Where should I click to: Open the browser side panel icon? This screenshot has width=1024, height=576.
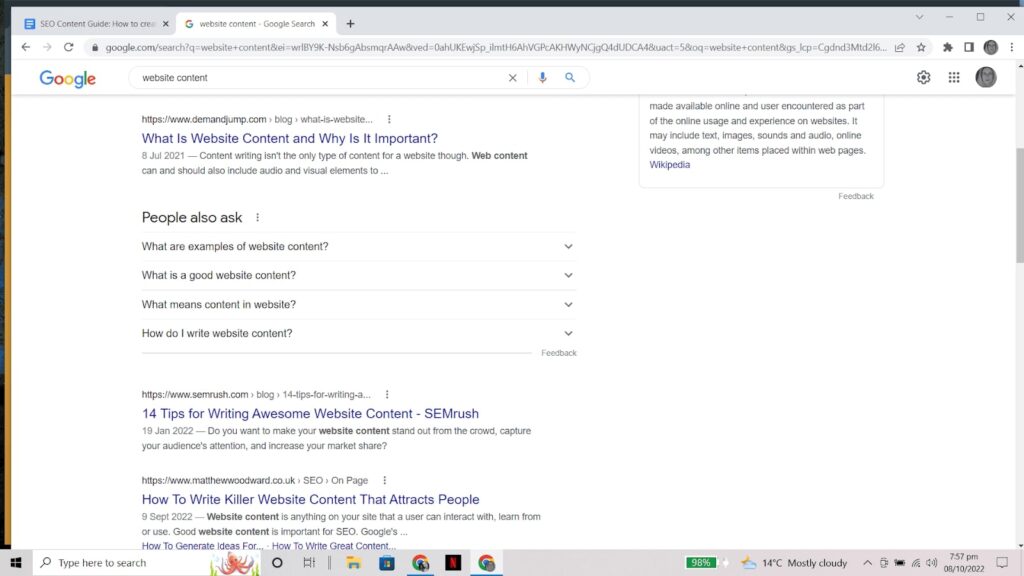(x=969, y=47)
